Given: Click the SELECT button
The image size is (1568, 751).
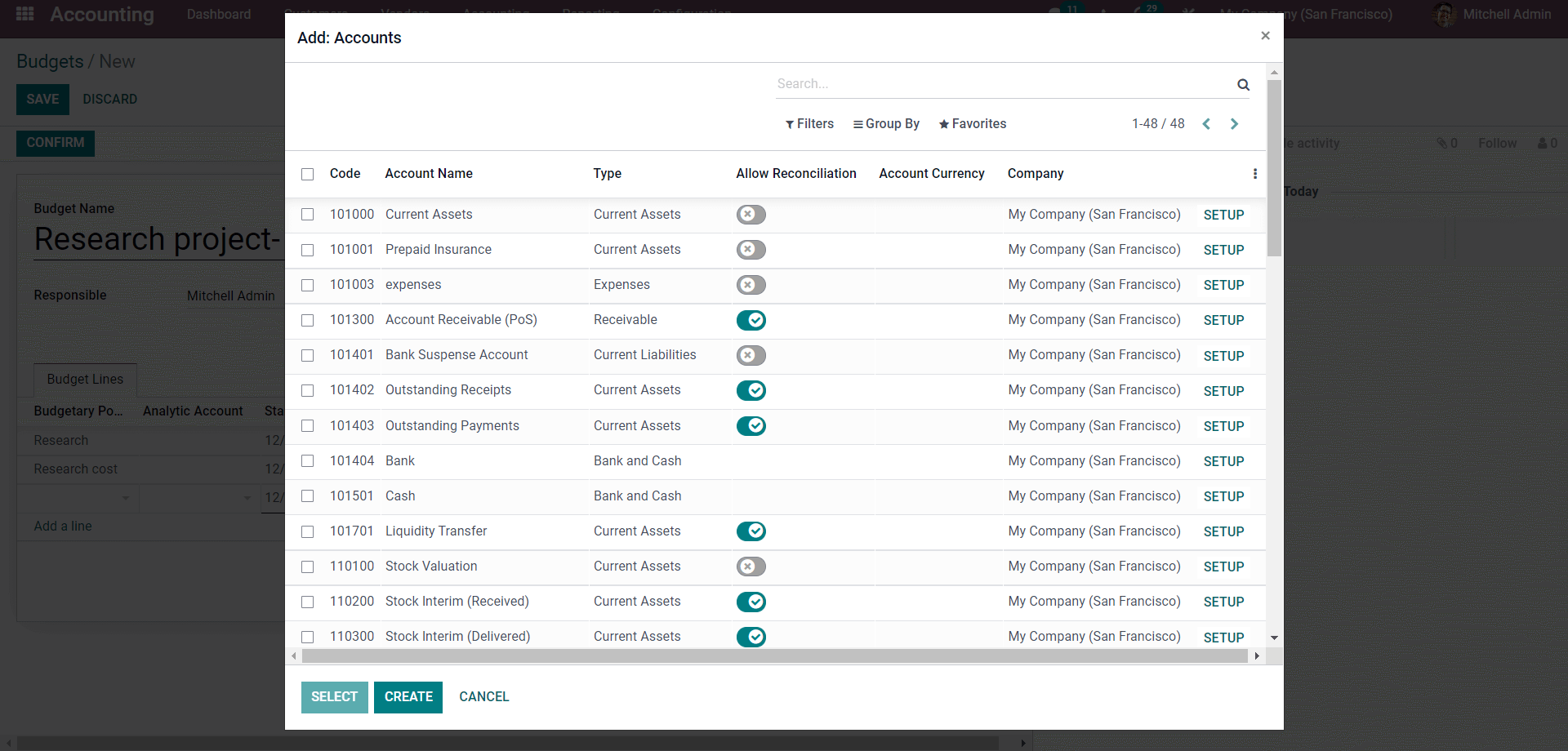Looking at the screenshot, I should click(x=334, y=697).
